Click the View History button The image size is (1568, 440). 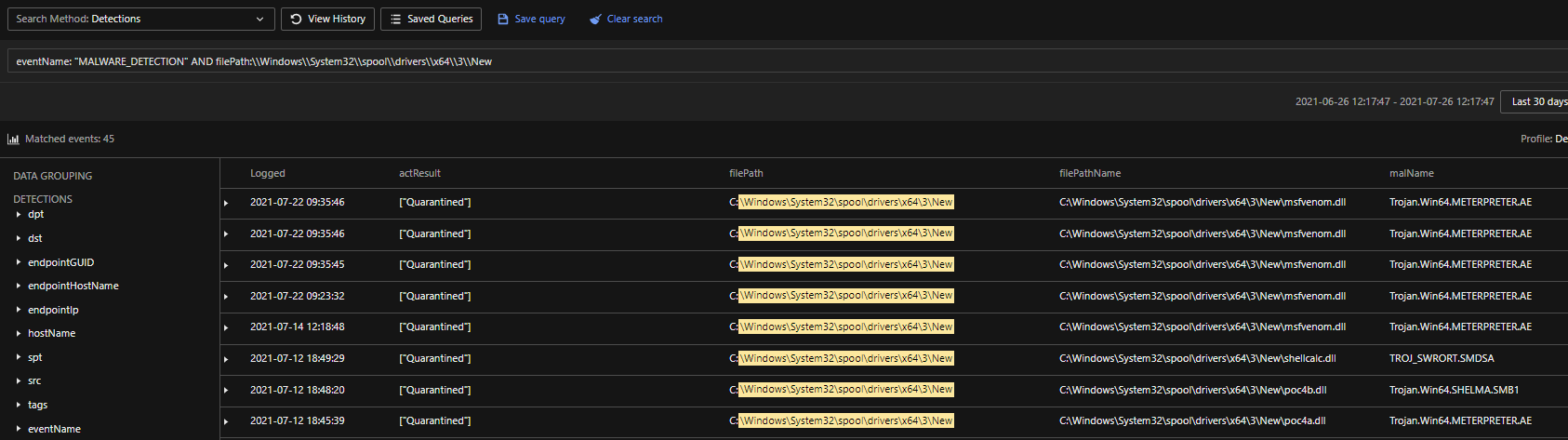[327, 19]
